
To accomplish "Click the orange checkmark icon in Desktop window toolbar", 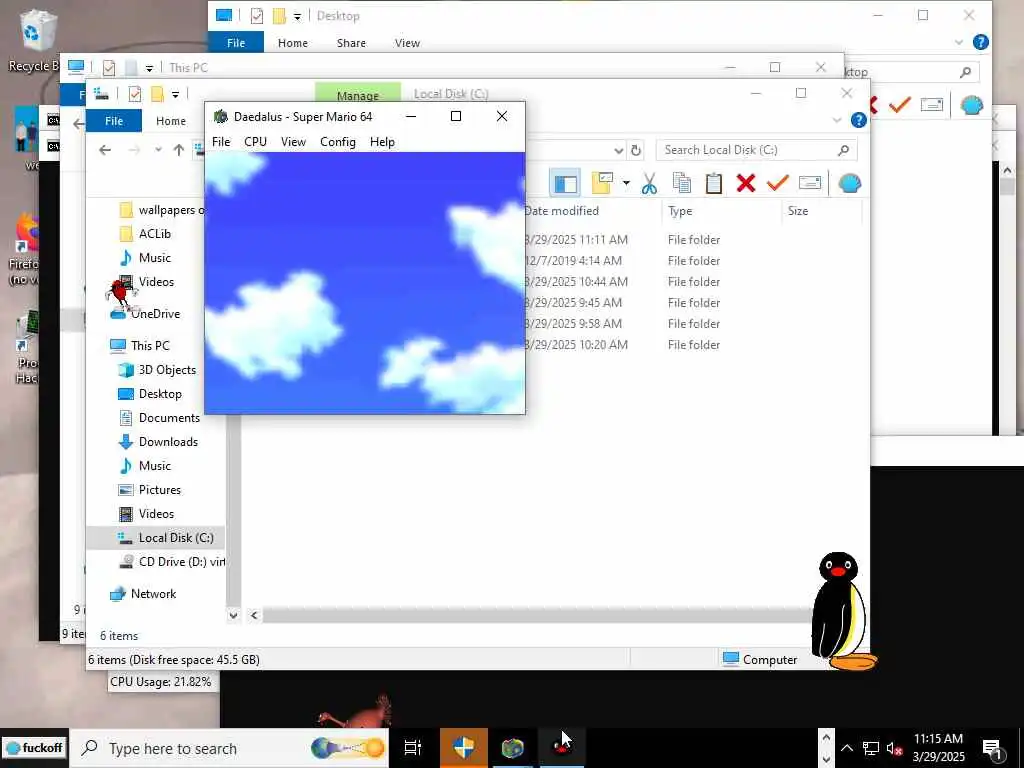I will click(899, 104).
